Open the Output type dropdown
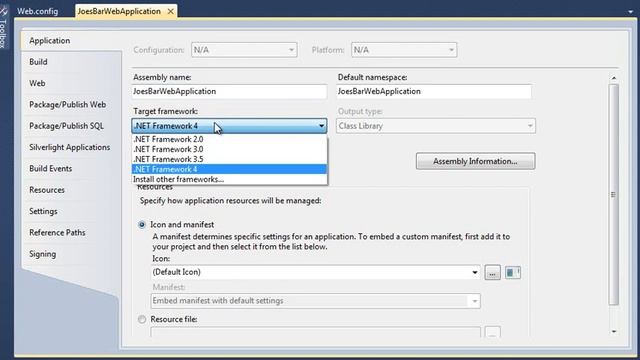The image size is (640, 360). click(436, 126)
